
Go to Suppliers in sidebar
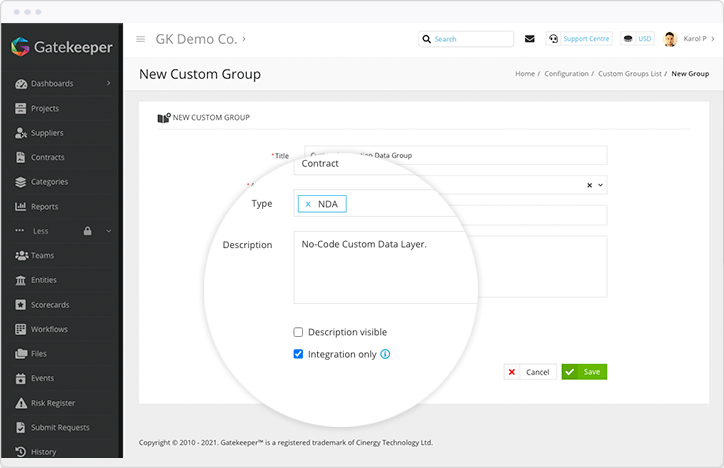tap(47, 133)
